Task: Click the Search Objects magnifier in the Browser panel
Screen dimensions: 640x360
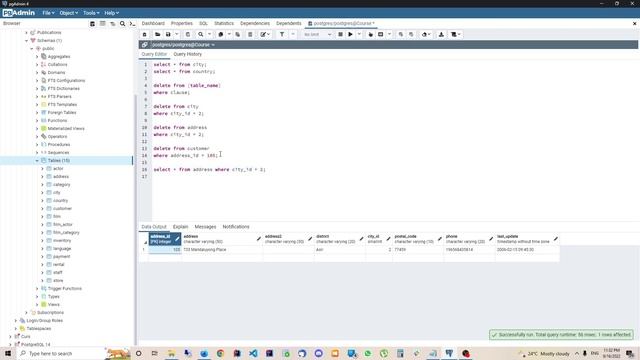Action: click(x=122, y=24)
